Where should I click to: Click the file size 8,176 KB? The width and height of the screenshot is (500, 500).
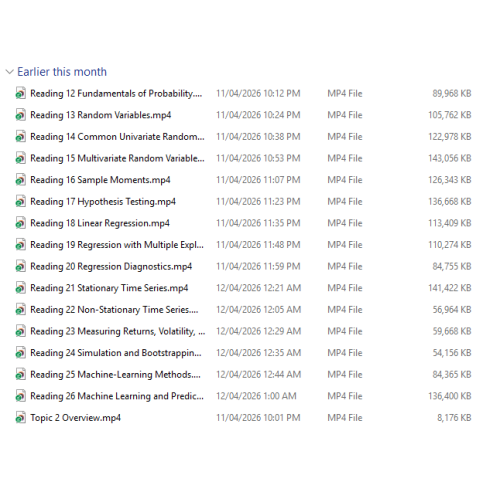[454, 418]
